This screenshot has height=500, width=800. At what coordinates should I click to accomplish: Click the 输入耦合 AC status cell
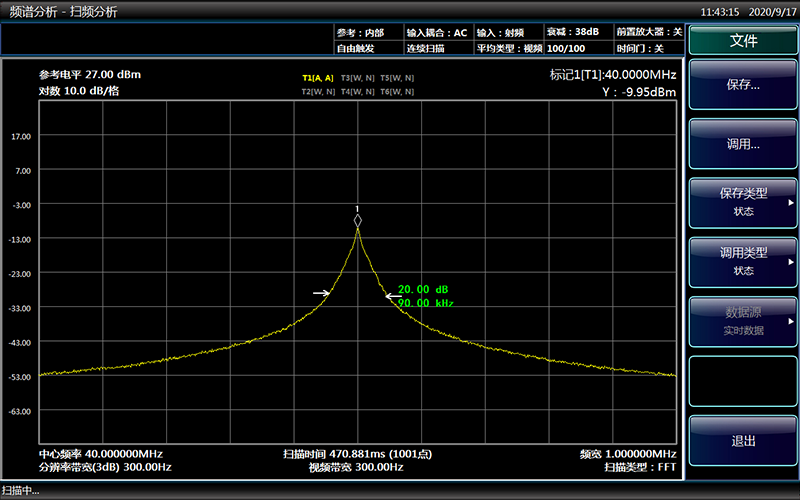coord(437,32)
